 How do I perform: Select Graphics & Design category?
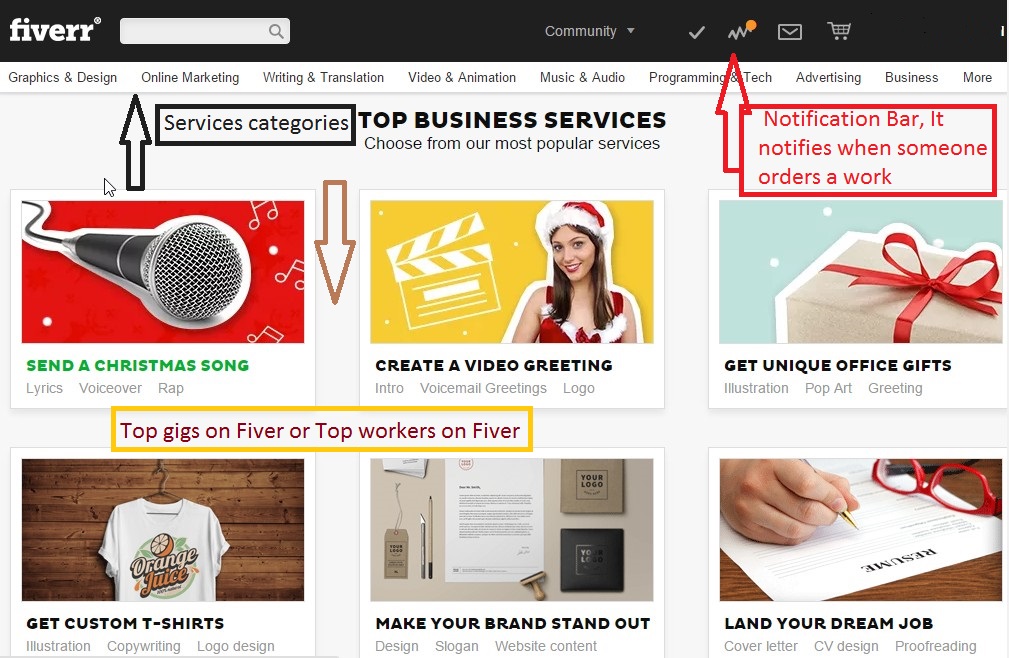(x=62, y=77)
